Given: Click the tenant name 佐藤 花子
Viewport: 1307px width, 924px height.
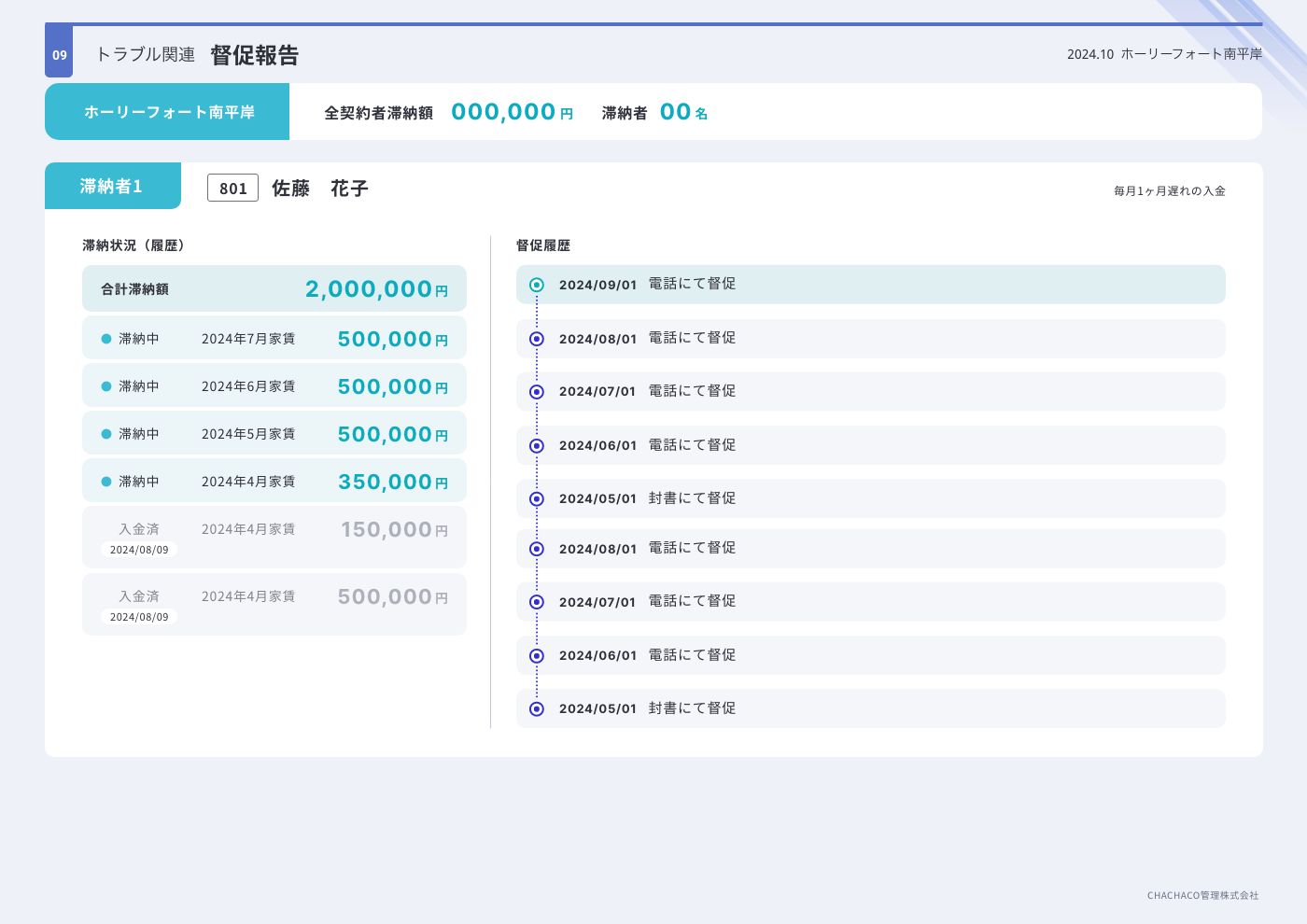Looking at the screenshot, I should 320,189.
